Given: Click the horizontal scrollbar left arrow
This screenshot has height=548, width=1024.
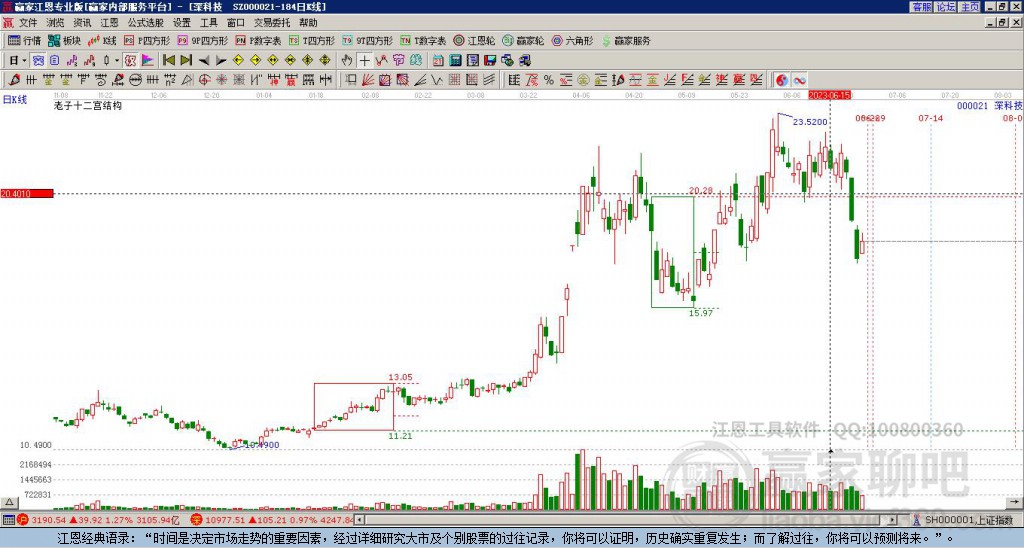Looking at the screenshot, I should [359, 520].
